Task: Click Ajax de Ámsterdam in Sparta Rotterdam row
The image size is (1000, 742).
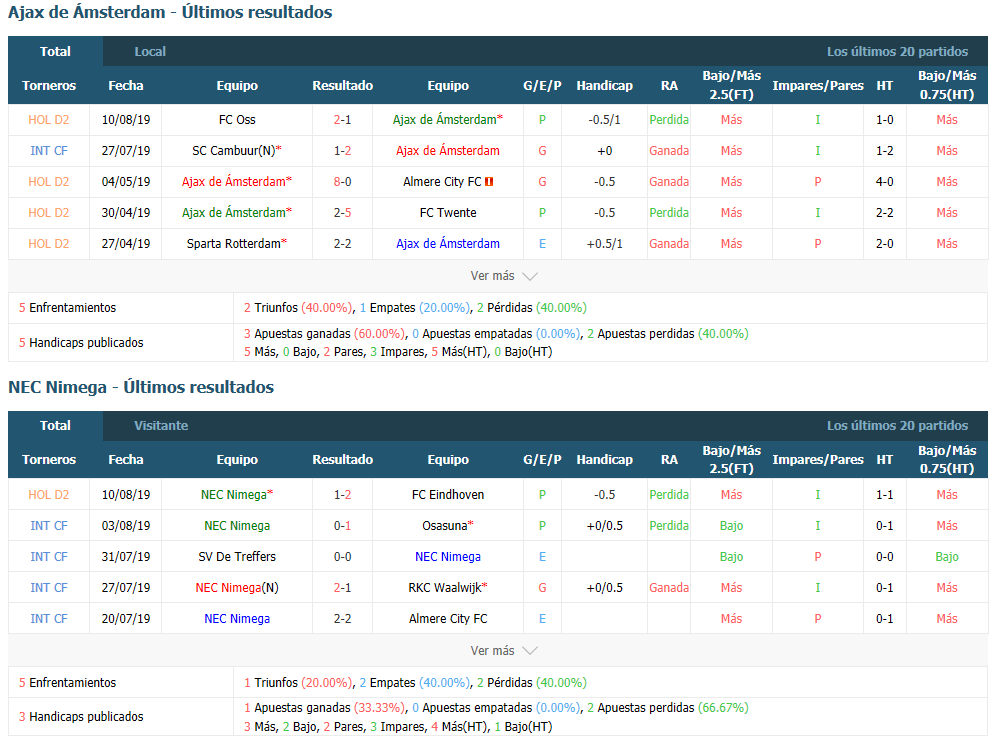Action: pos(448,244)
